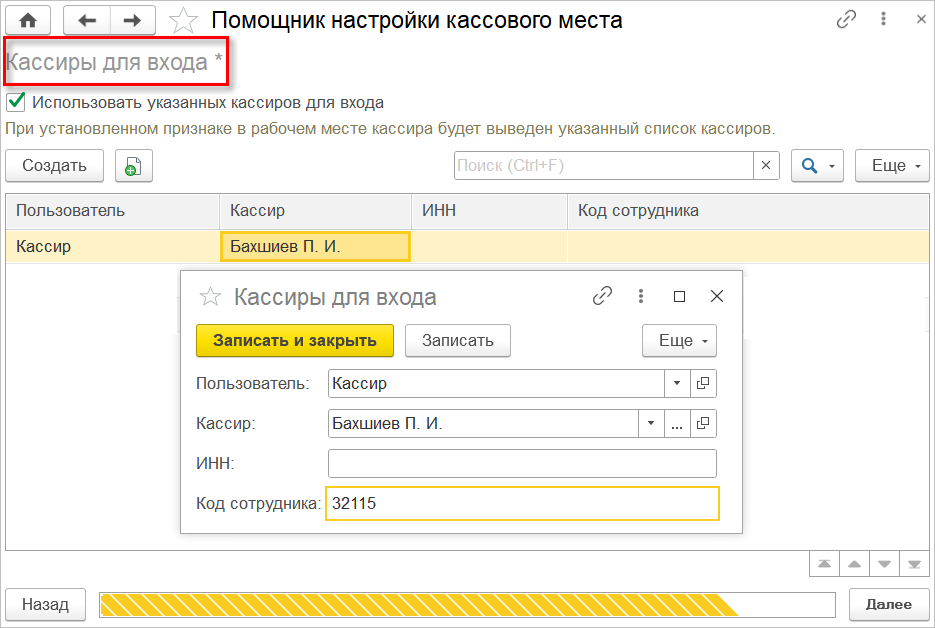Click into the ИНН input field
935x628 pixels.
(x=522, y=464)
